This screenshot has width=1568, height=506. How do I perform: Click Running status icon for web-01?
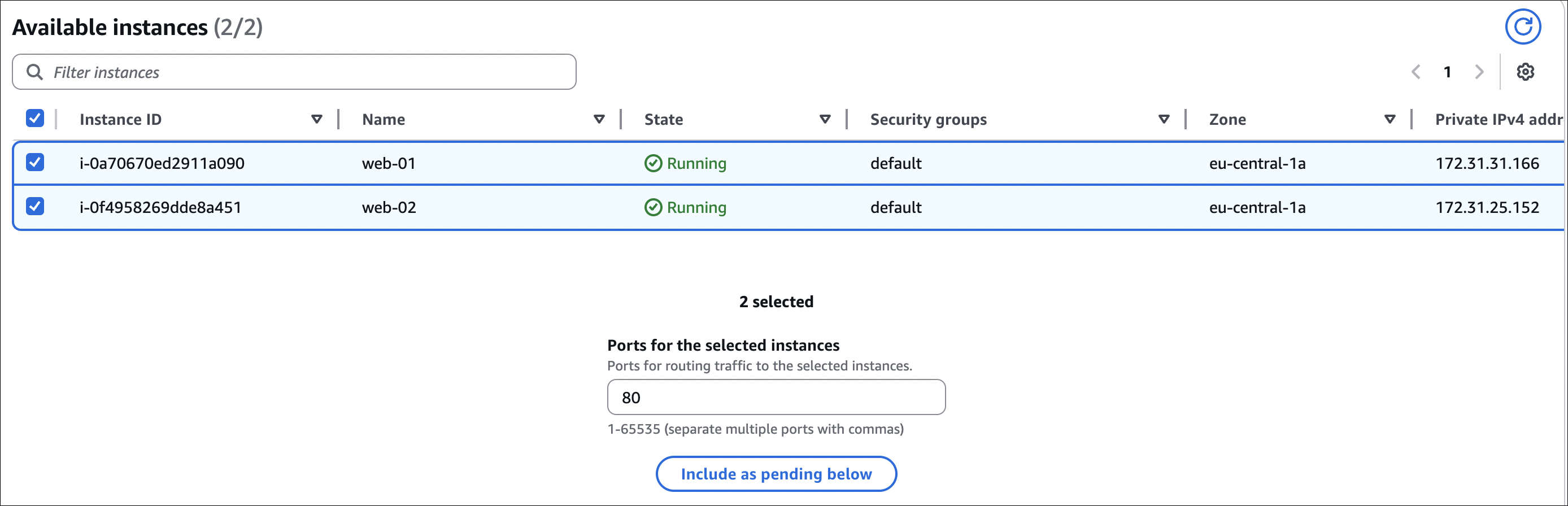click(652, 163)
